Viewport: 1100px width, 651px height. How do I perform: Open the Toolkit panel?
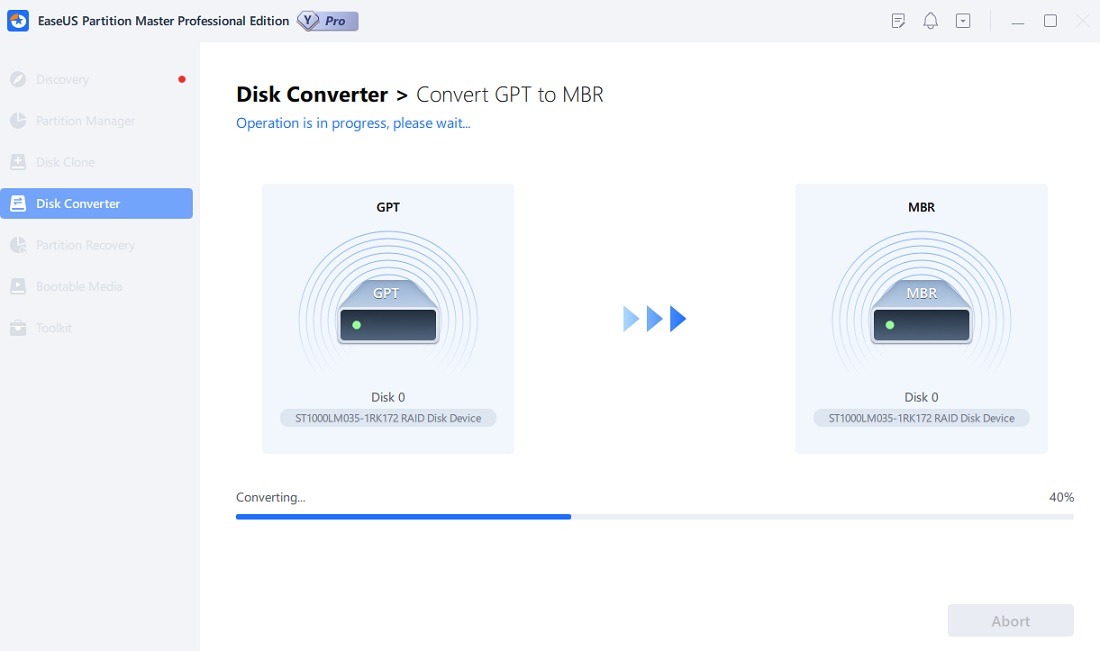55,327
